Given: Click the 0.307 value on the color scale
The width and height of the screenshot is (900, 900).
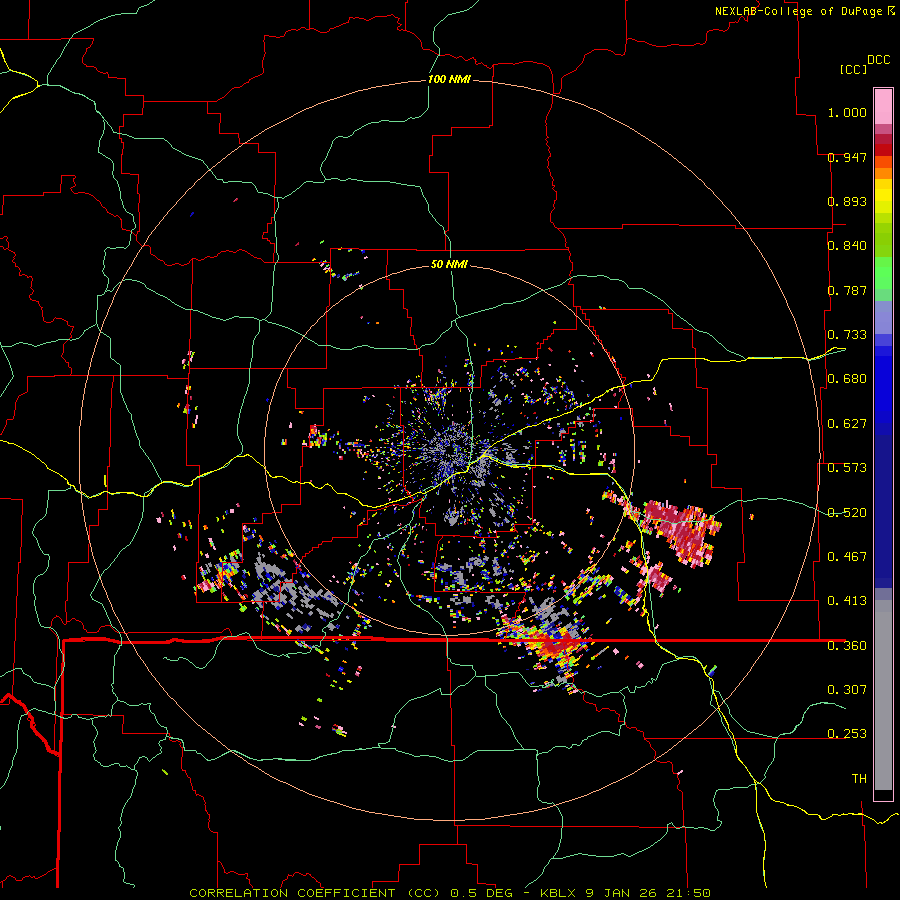Looking at the screenshot, I should [x=847, y=689].
